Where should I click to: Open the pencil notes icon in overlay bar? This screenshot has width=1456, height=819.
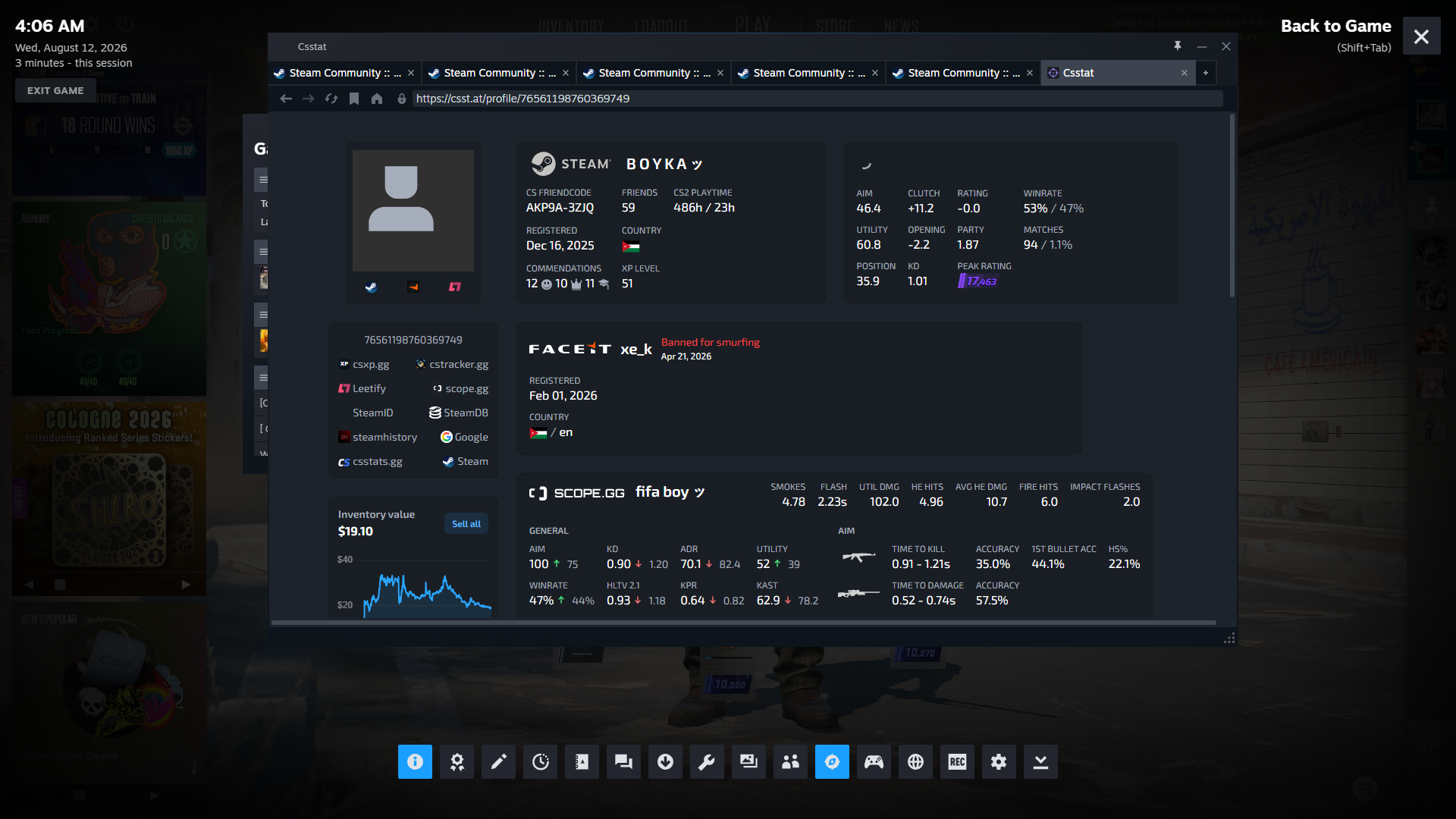point(498,761)
